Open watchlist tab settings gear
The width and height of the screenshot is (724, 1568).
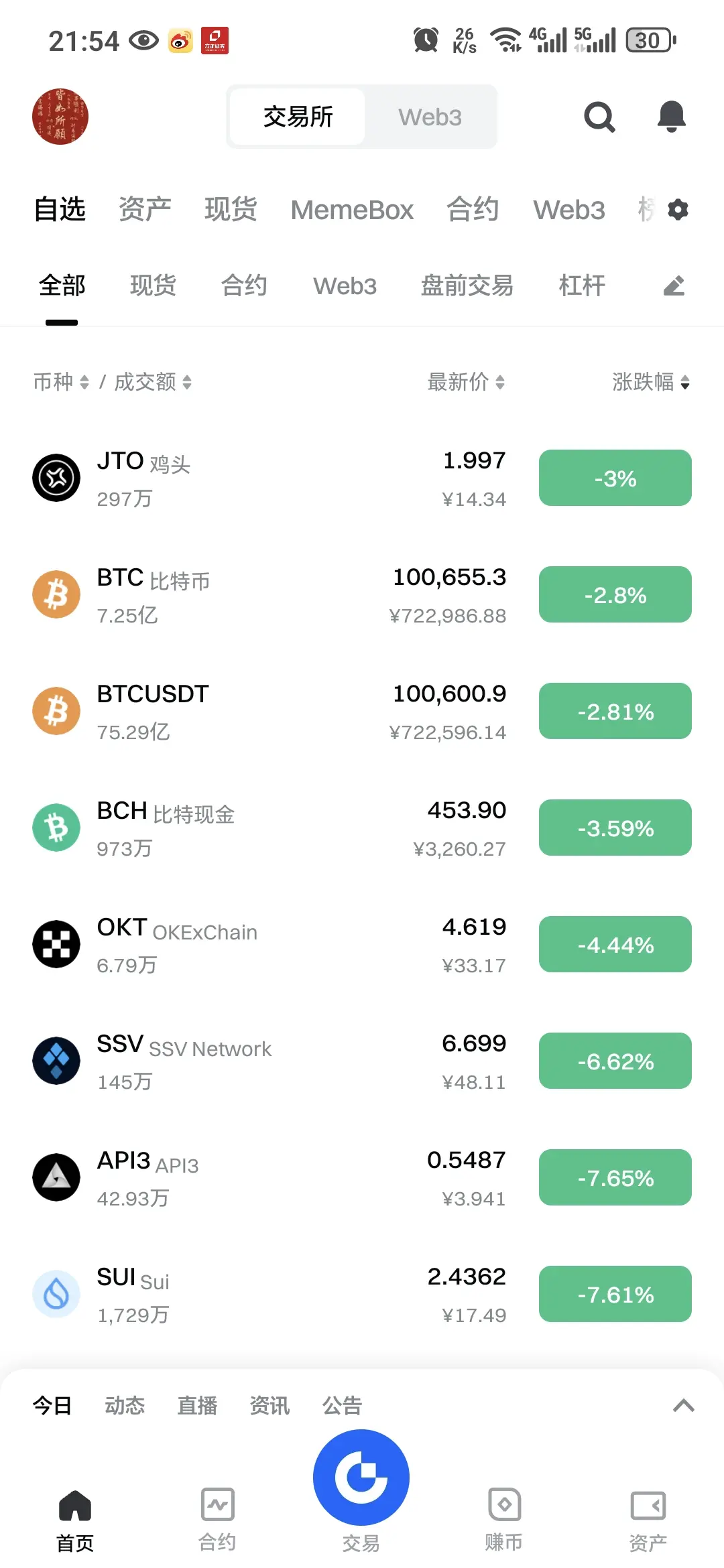point(678,210)
